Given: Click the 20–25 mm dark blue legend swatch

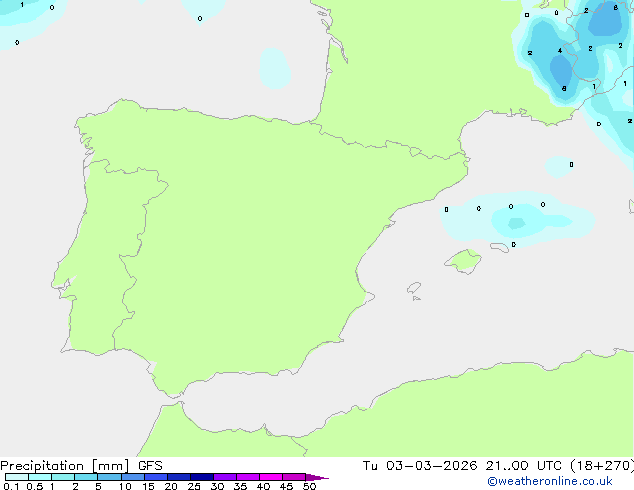Looking at the screenshot, I should pos(179,477).
